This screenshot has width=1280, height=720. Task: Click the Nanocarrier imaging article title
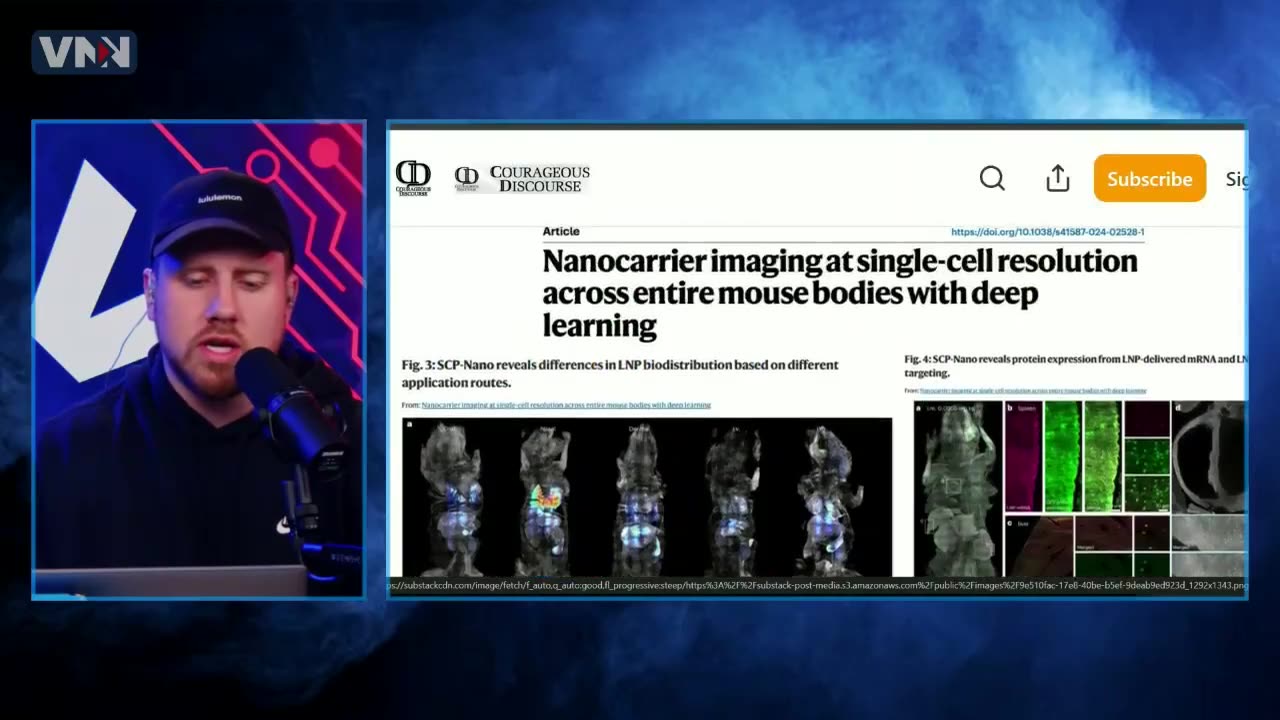(x=840, y=293)
